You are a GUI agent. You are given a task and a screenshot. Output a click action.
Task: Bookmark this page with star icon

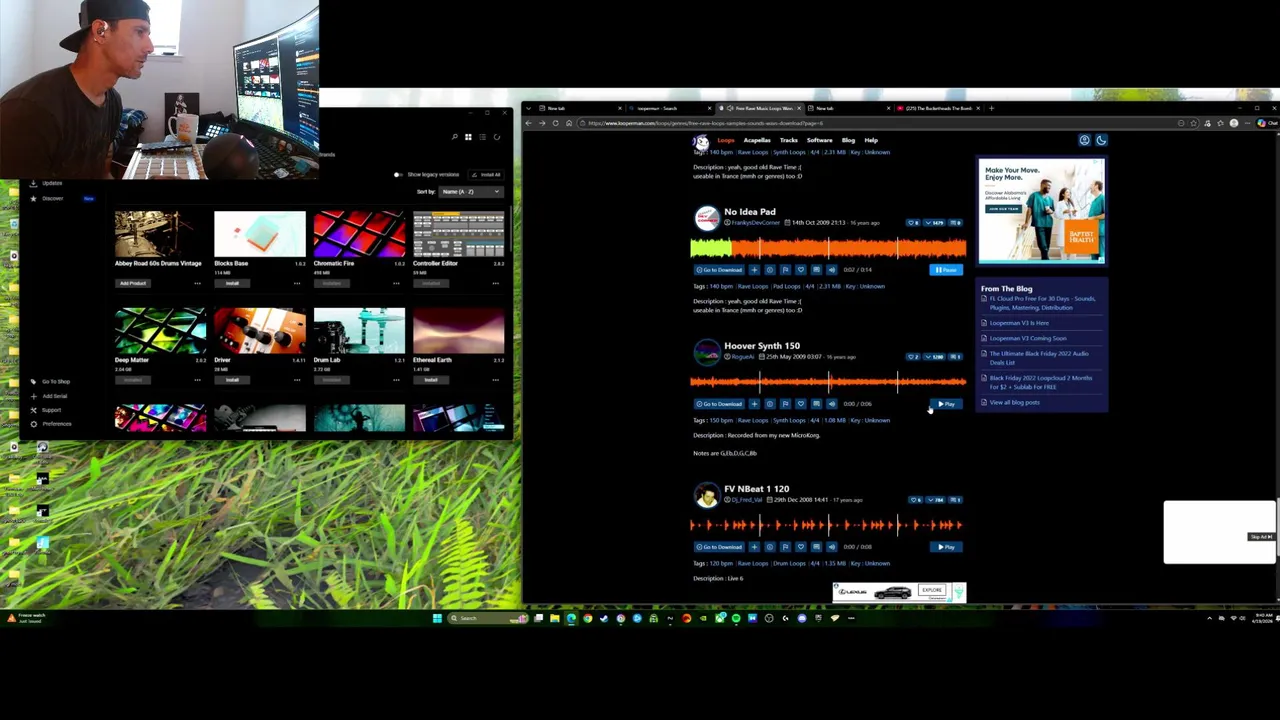[1194, 123]
